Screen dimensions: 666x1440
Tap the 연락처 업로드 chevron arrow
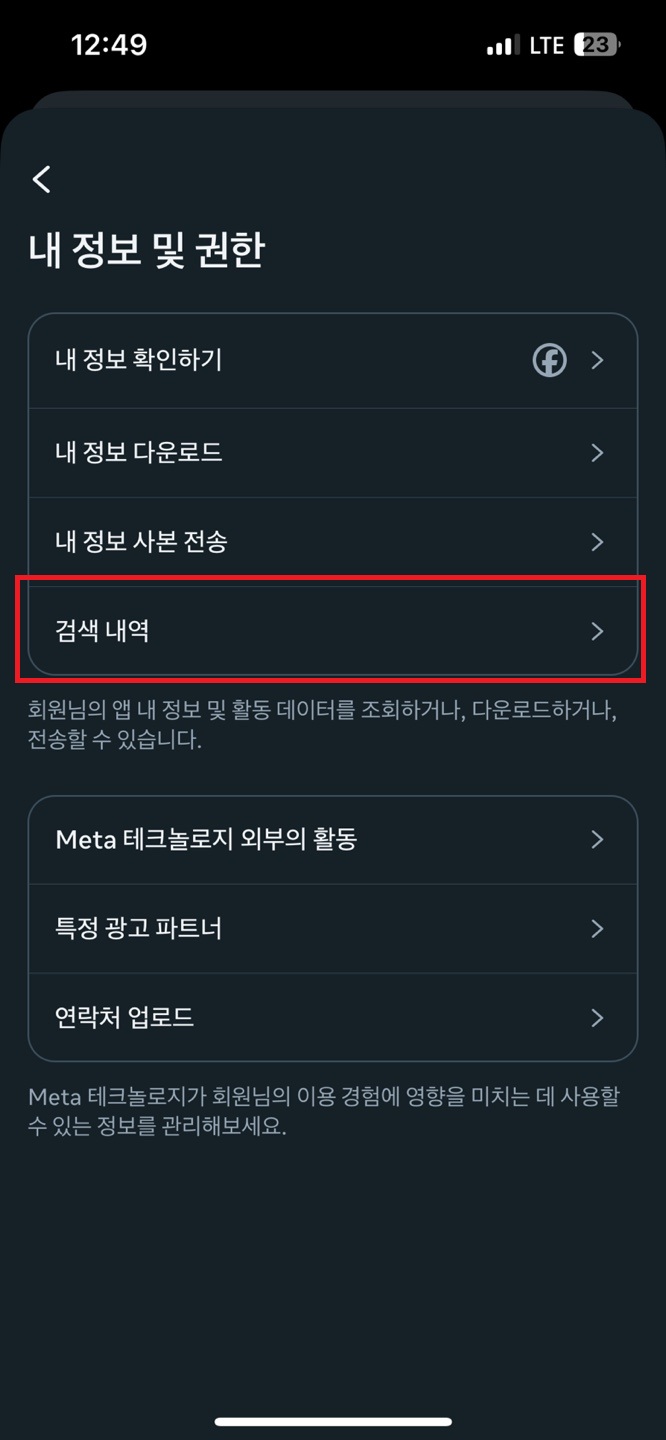point(597,1018)
